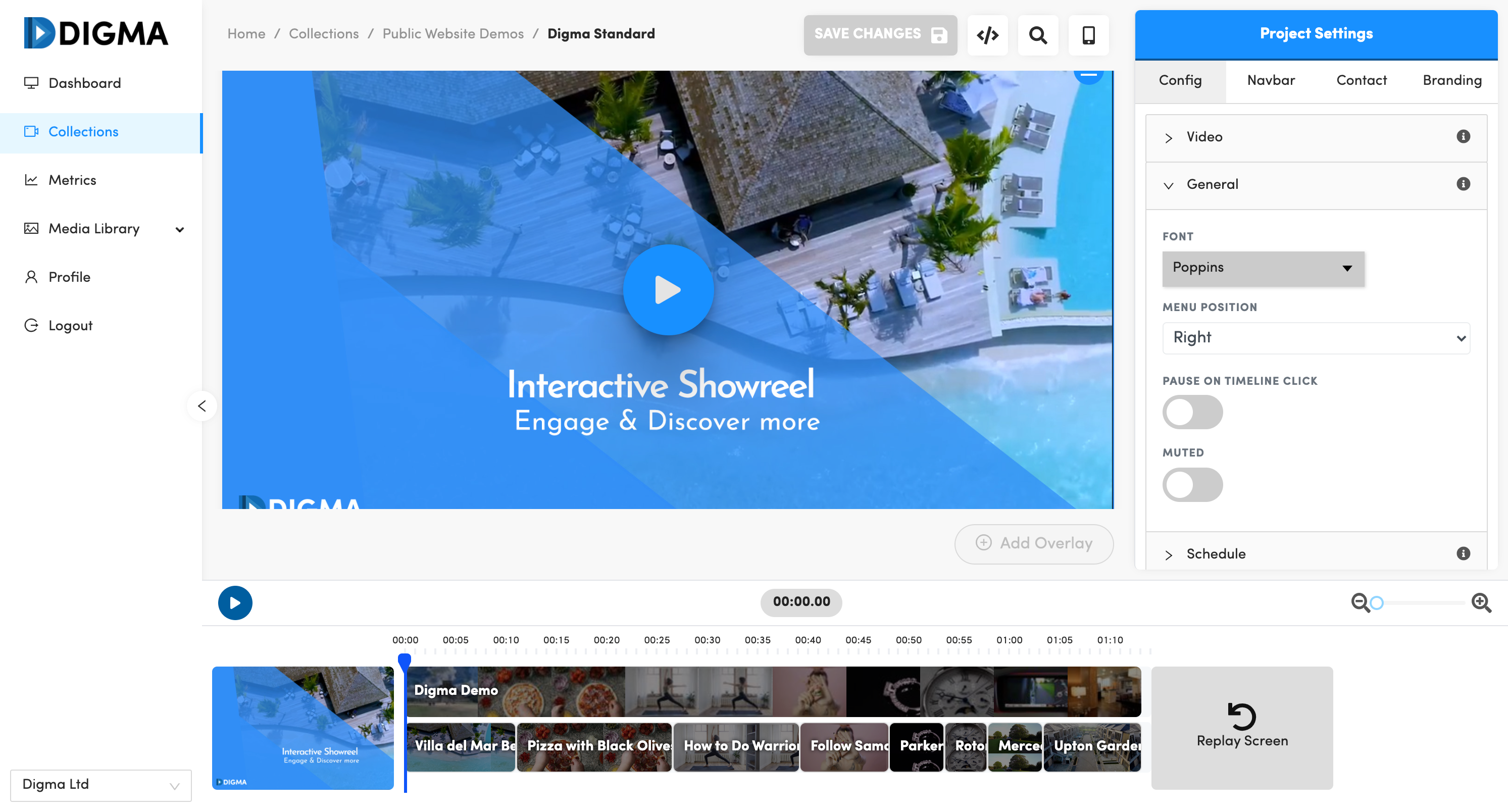The width and height of the screenshot is (1508, 812).
Task: Open the Menu Position dropdown
Action: [1316, 338]
